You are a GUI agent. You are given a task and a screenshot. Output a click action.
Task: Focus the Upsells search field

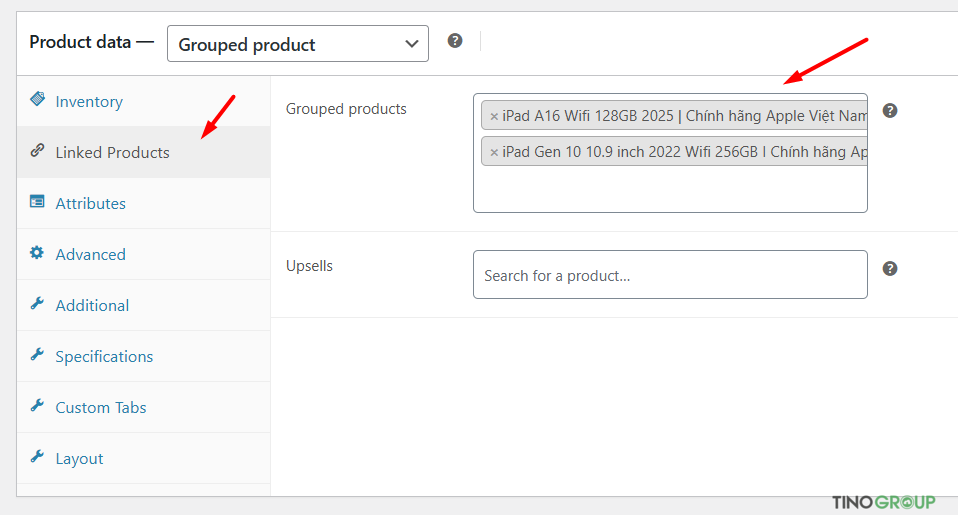670,275
